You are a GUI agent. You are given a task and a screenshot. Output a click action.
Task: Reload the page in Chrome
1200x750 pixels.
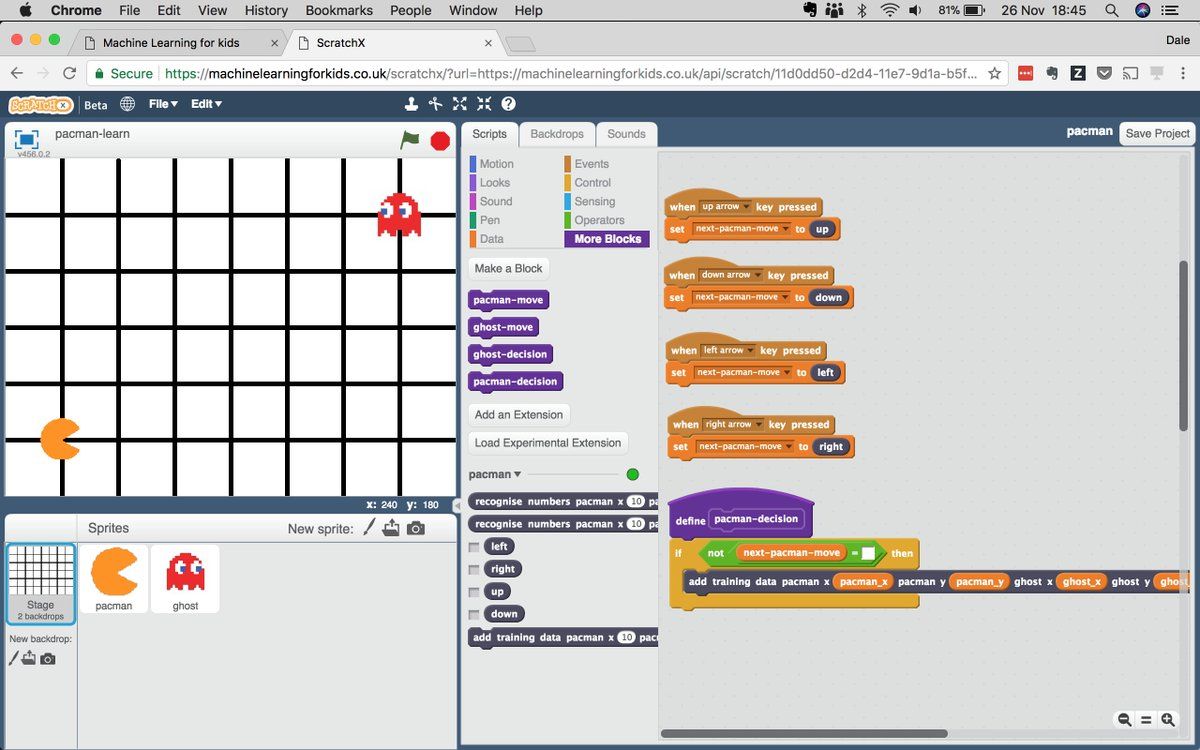tap(69, 73)
